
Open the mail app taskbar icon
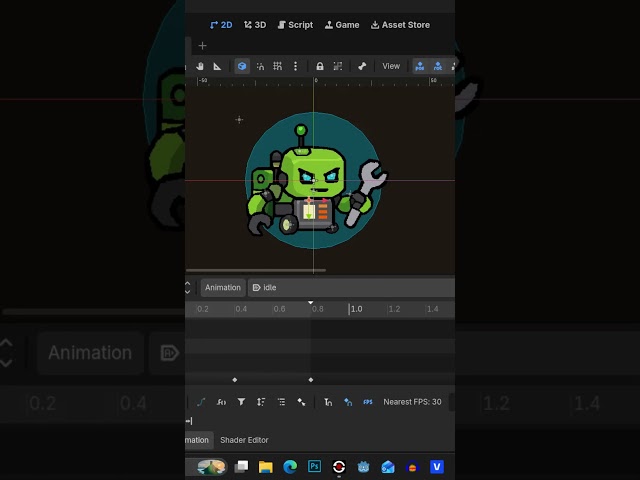(388, 467)
